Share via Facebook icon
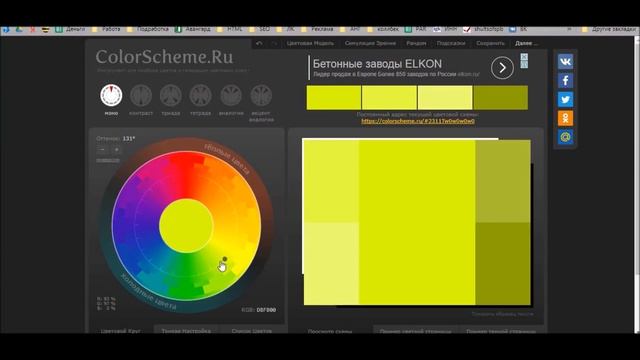640x360 pixels. point(565,80)
